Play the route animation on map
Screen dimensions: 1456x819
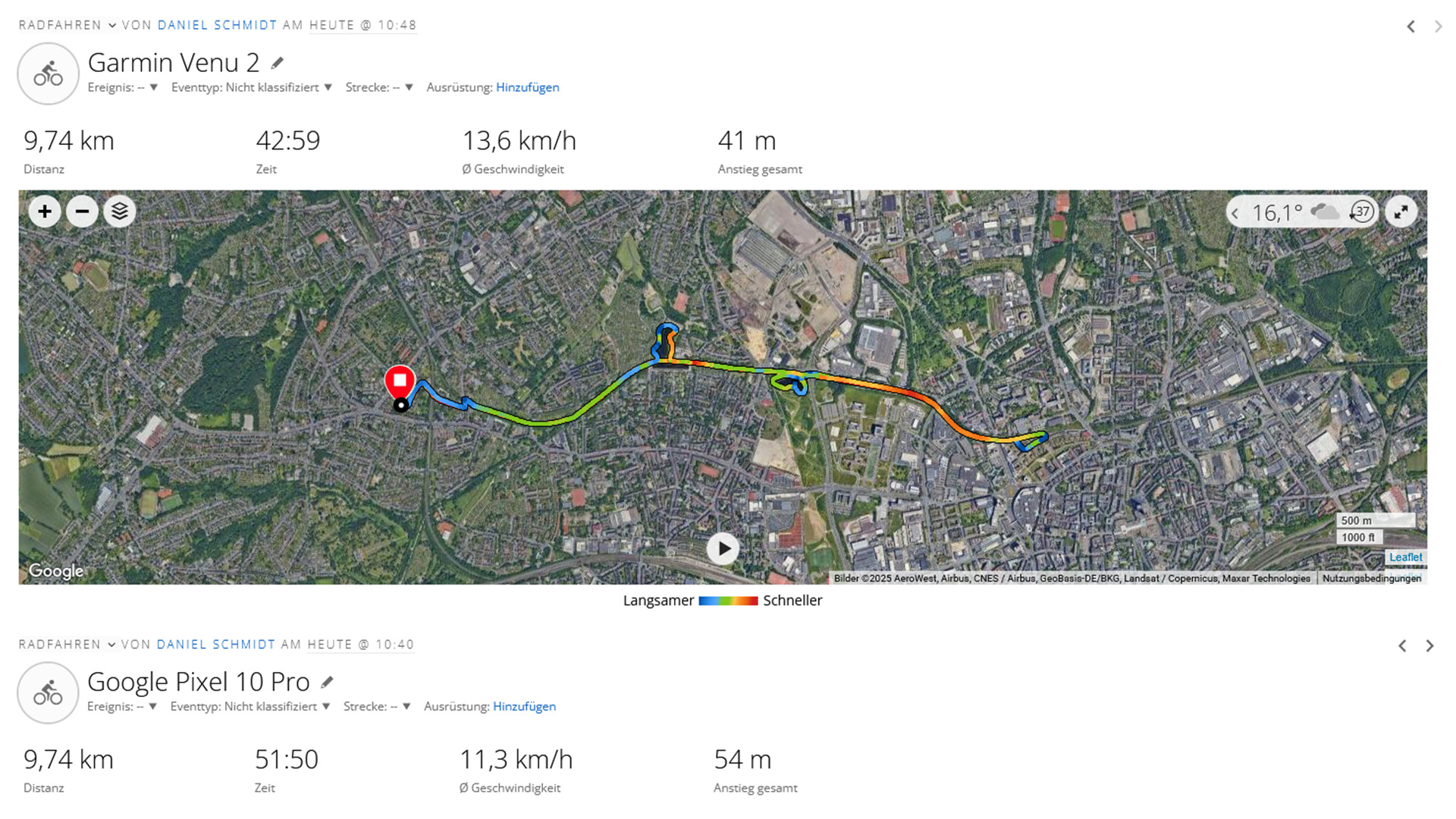[723, 548]
